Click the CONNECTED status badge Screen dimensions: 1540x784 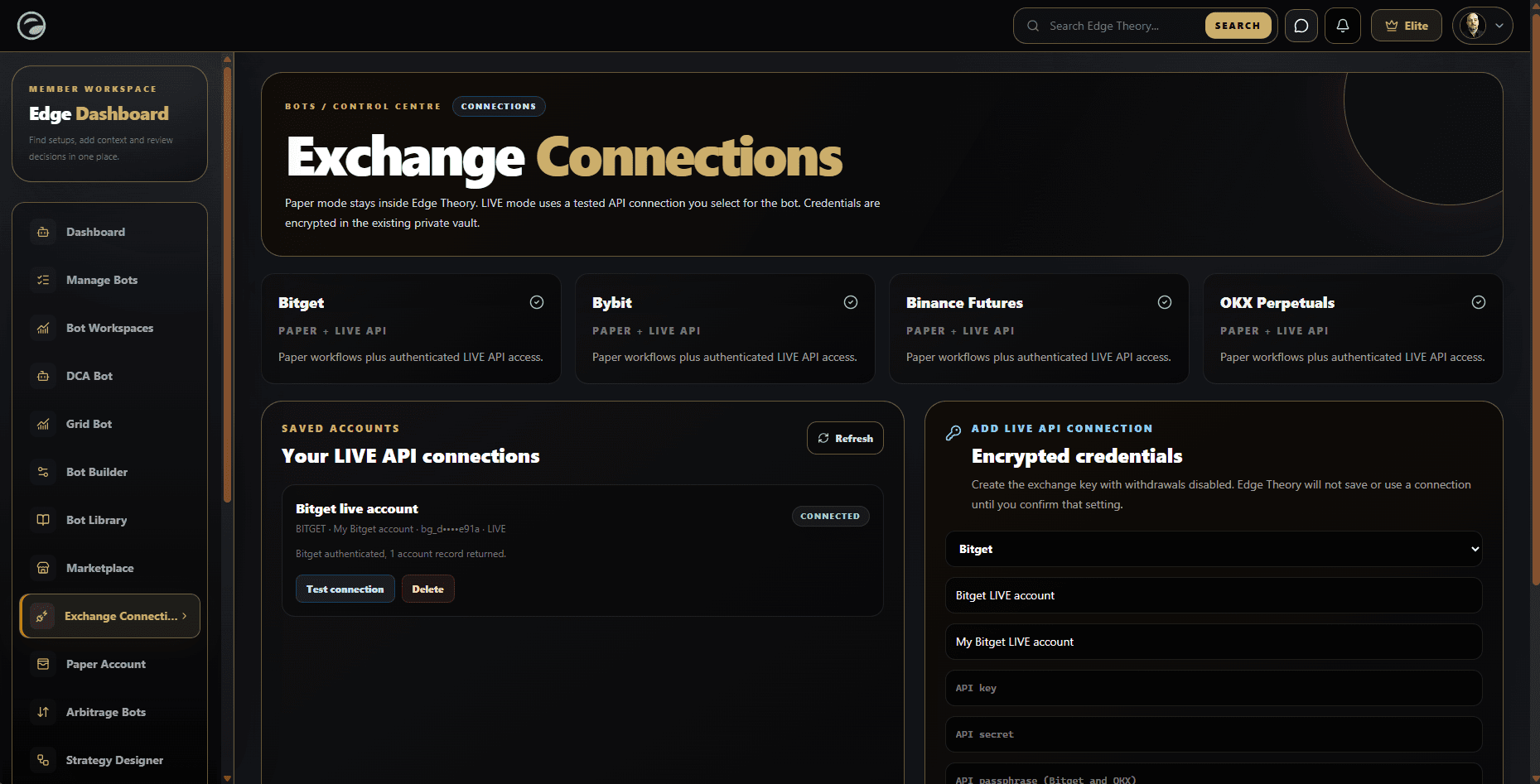coord(830,516)
